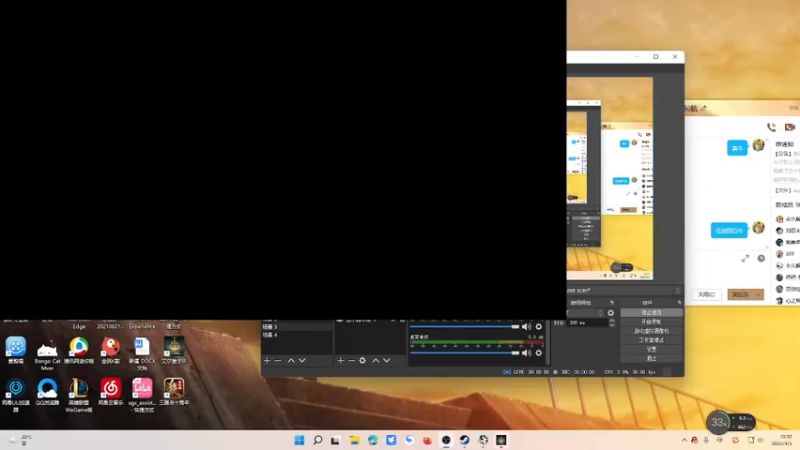Open the red parrot app shortcut
Screen dimensions: 800x450
coord(111,350)
